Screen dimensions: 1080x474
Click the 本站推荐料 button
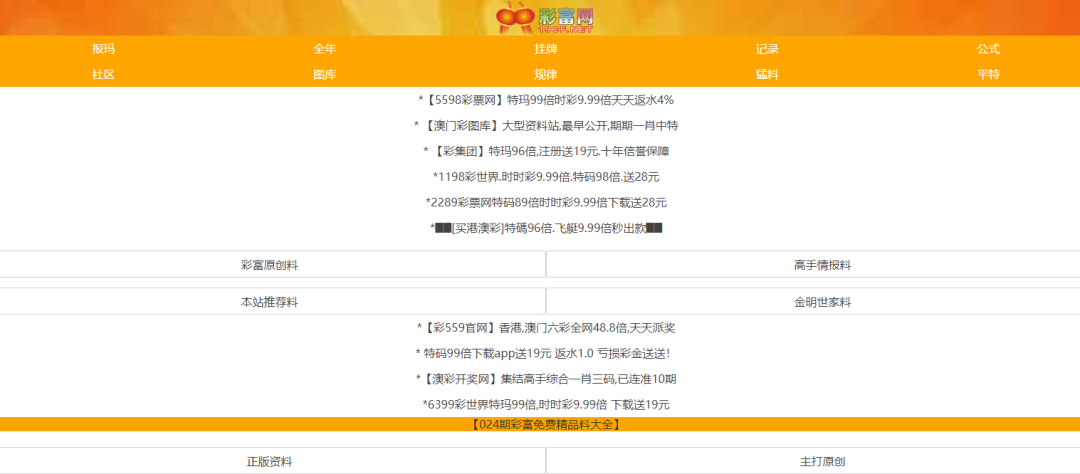[269, 302]
